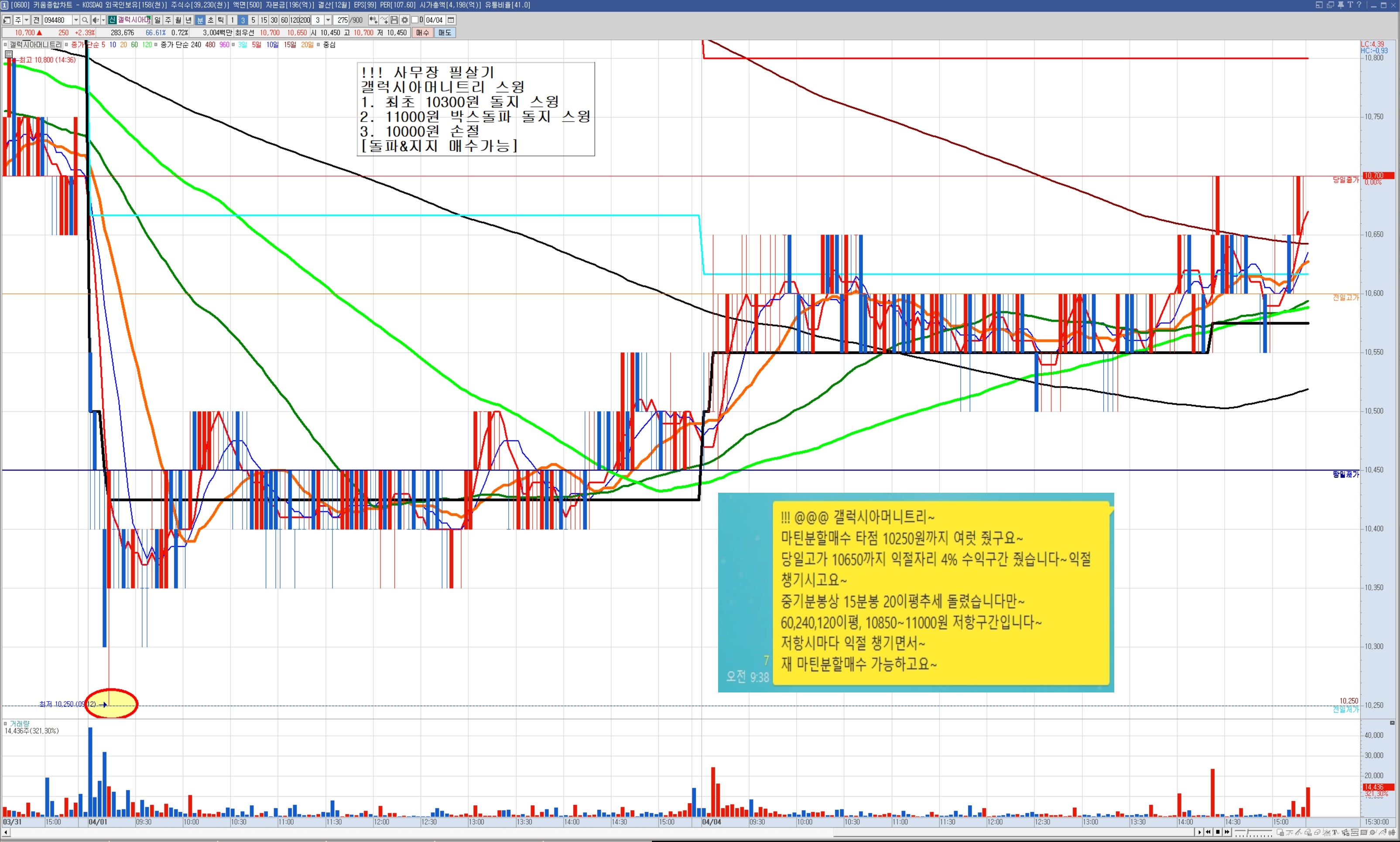Click the save chart floppy disk icon
1400x842 pixels.
[x=394, y=20]
